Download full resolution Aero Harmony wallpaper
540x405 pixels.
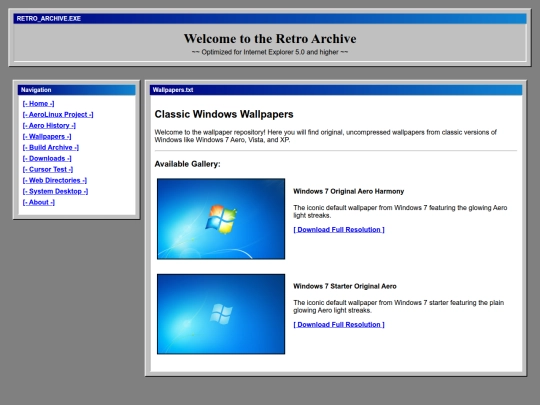339,230
